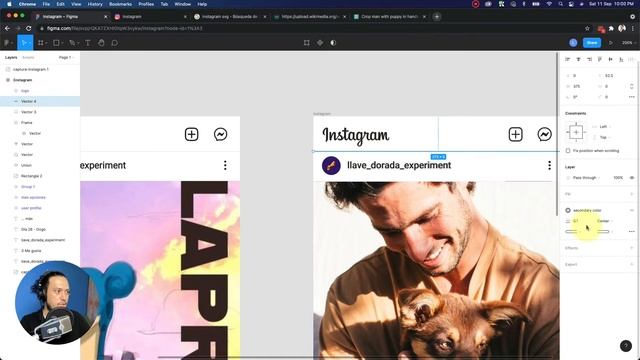Image resolution: width=640 pixels, height=360 pixels.
Task: Click the plus icon in left frame
Action: pyautogui.click(x=191, y=134)
